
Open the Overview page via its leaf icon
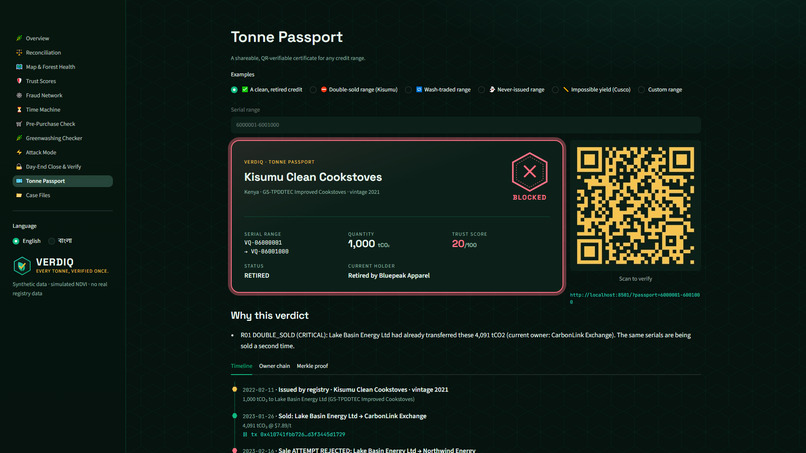pyautogui.click(x=19, y=38)
